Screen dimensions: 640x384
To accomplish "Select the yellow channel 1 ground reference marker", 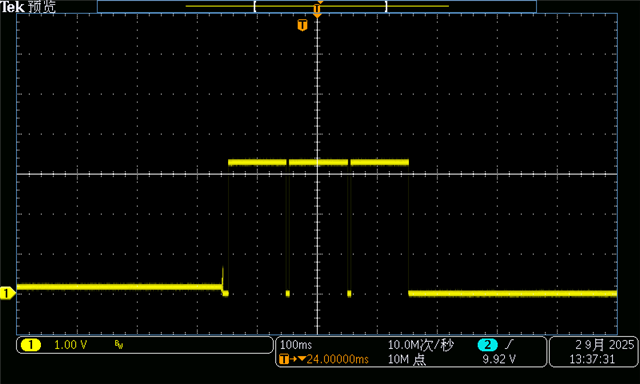I will coord(7,293).
